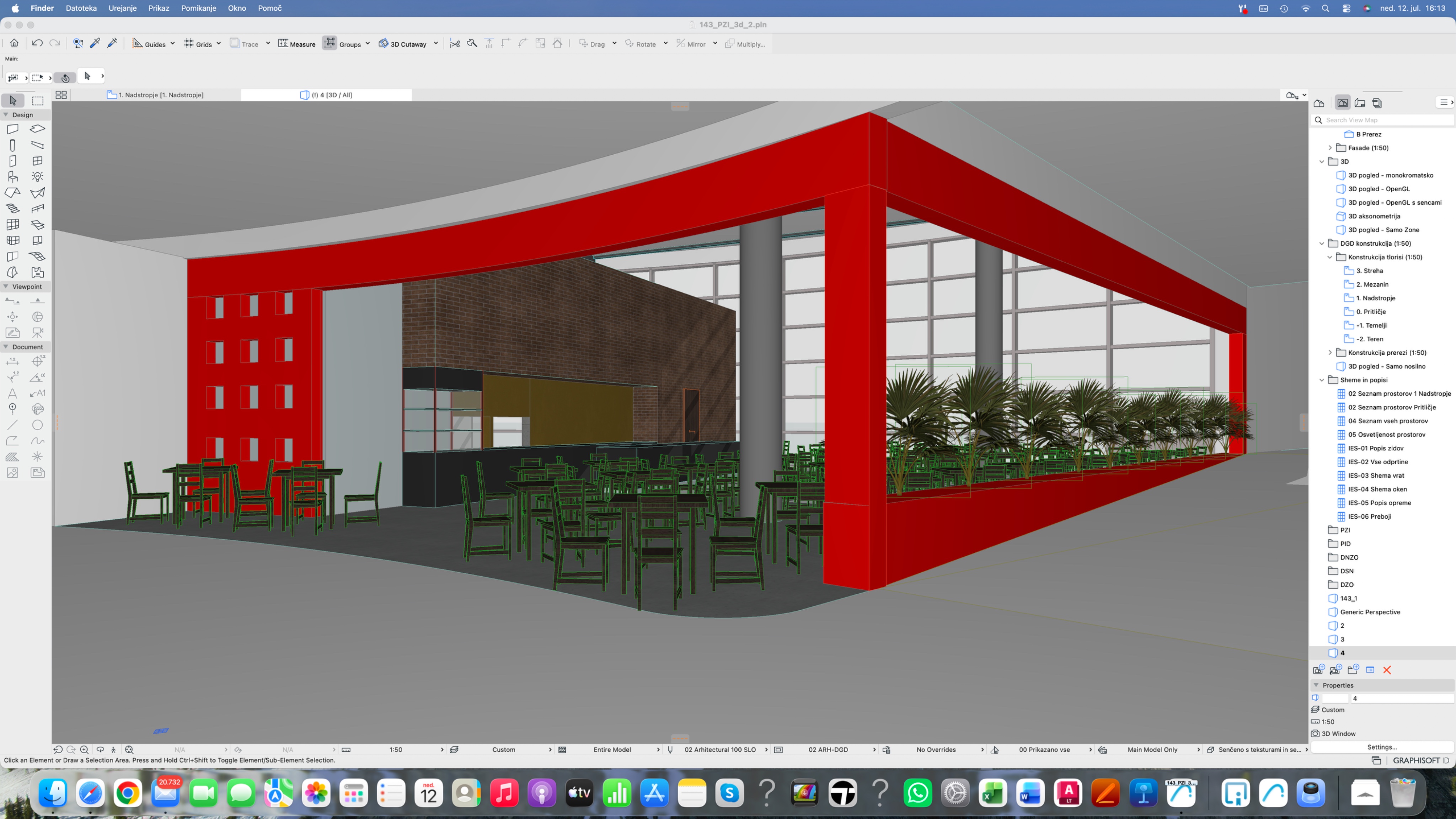1456x819 pixels.
Task: Select the Window tool
Action: tap(38, 161)
